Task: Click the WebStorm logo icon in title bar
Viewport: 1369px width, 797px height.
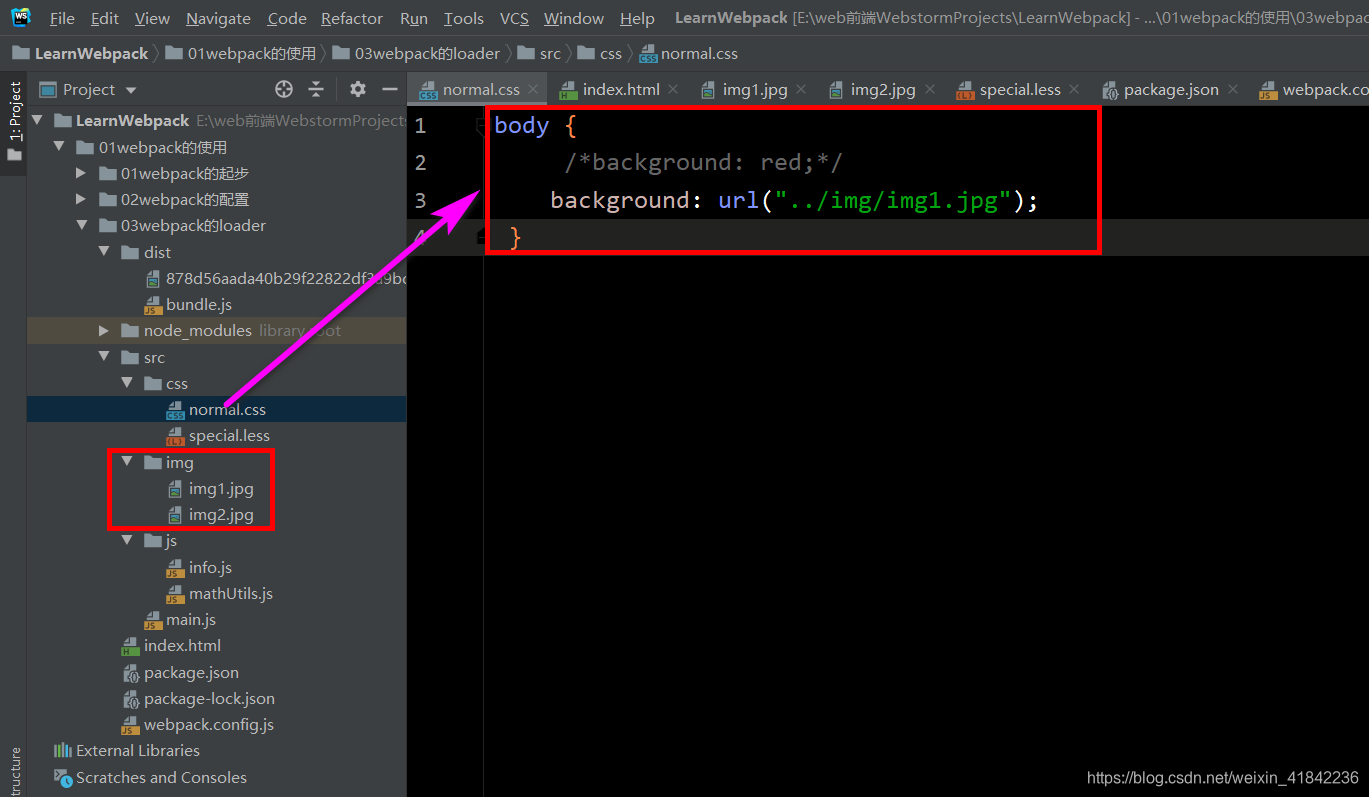Action: coord(21,17)
